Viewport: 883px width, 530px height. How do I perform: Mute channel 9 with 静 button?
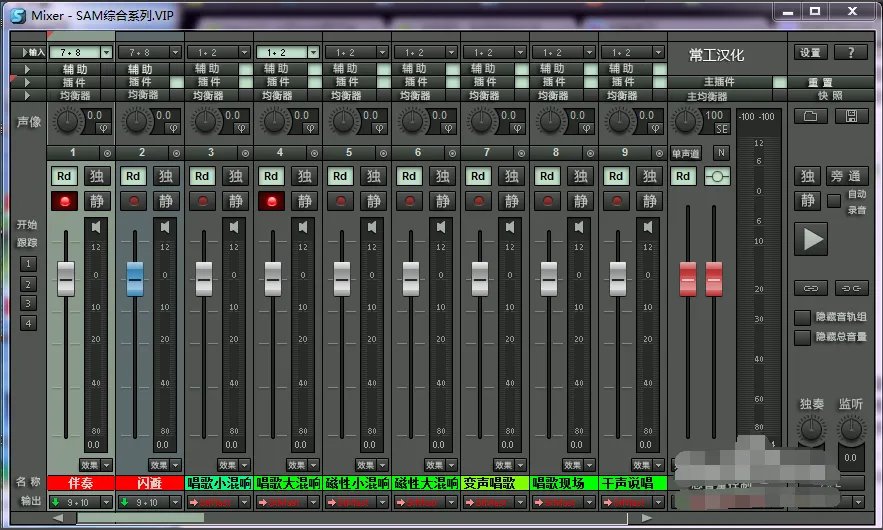[649, 201]
